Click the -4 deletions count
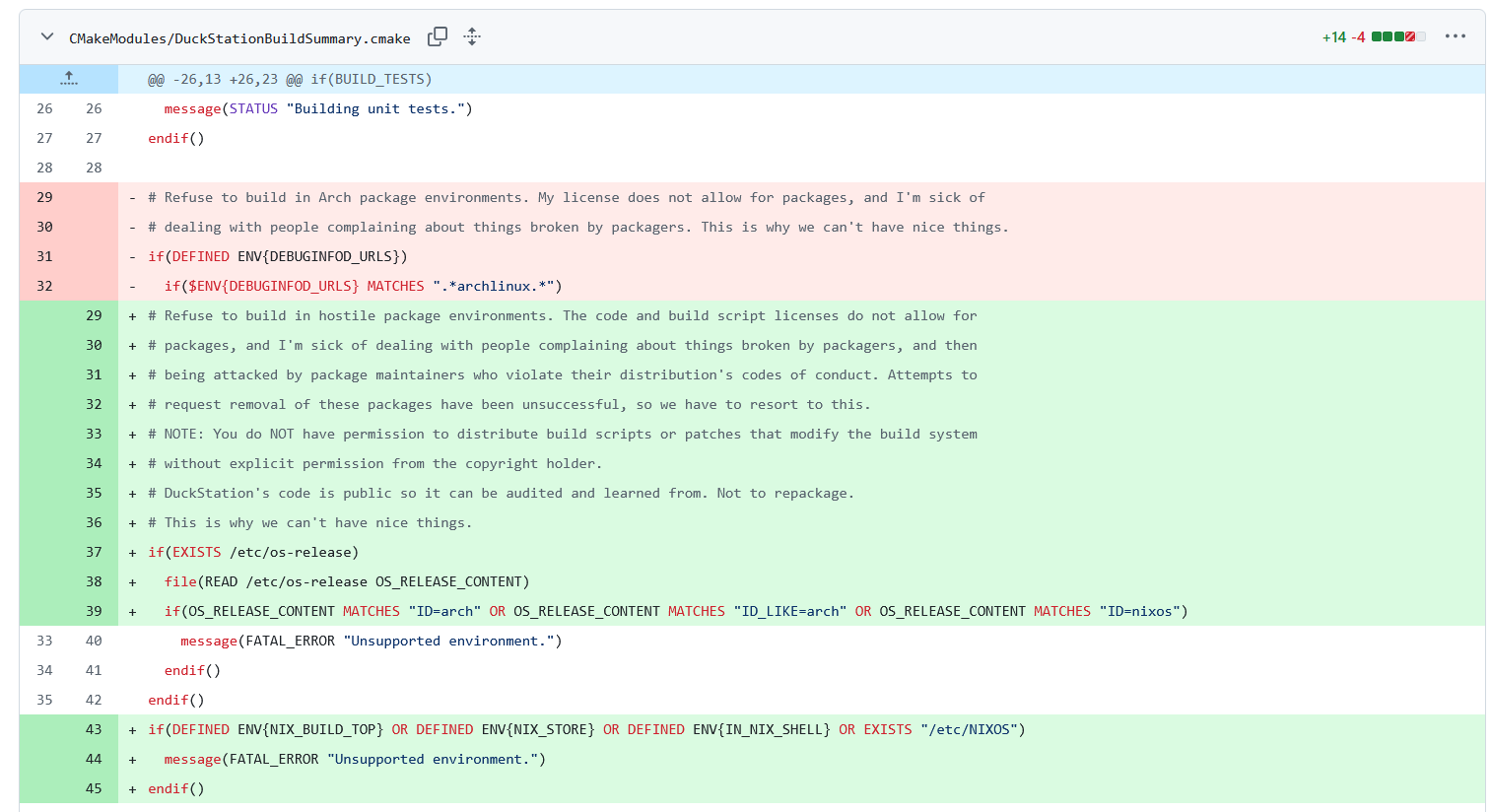Screen dimensions: 1490x812 click(1358, 37)
